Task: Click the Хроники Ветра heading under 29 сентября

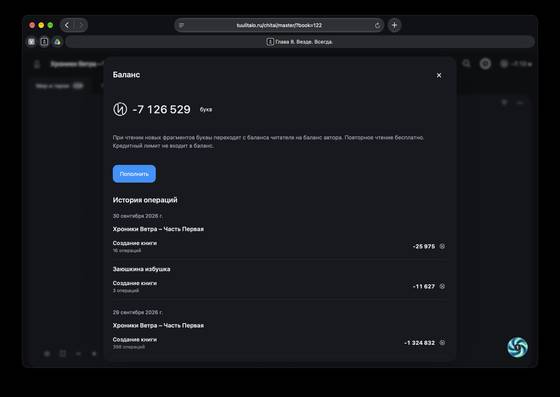Action: pyautogui.click(x=158, y=325)
